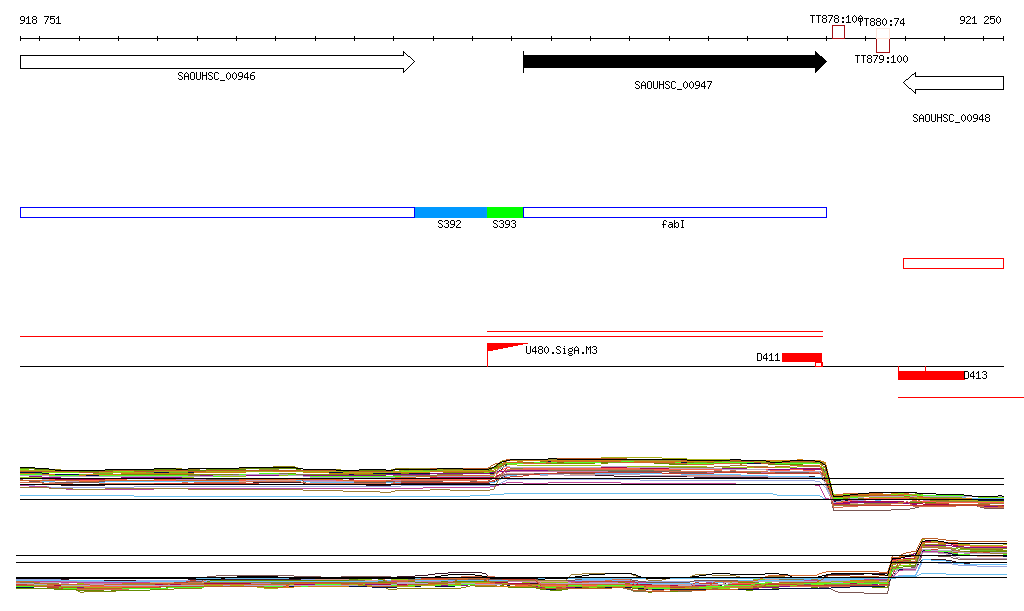
Task: Click the blue S392 segment
Action: coord(450,212)
